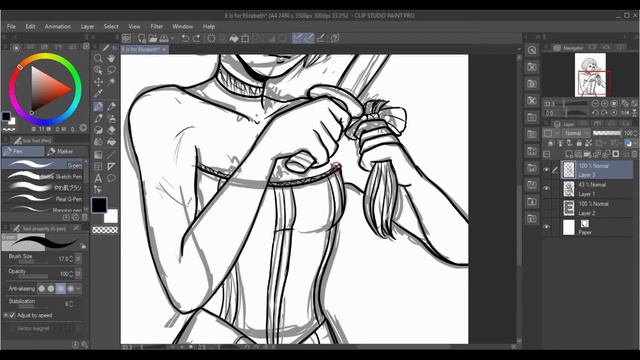Click the Open file icon in command bar
The height and width of the screenshot is (360, 640).
coord(153,38)
